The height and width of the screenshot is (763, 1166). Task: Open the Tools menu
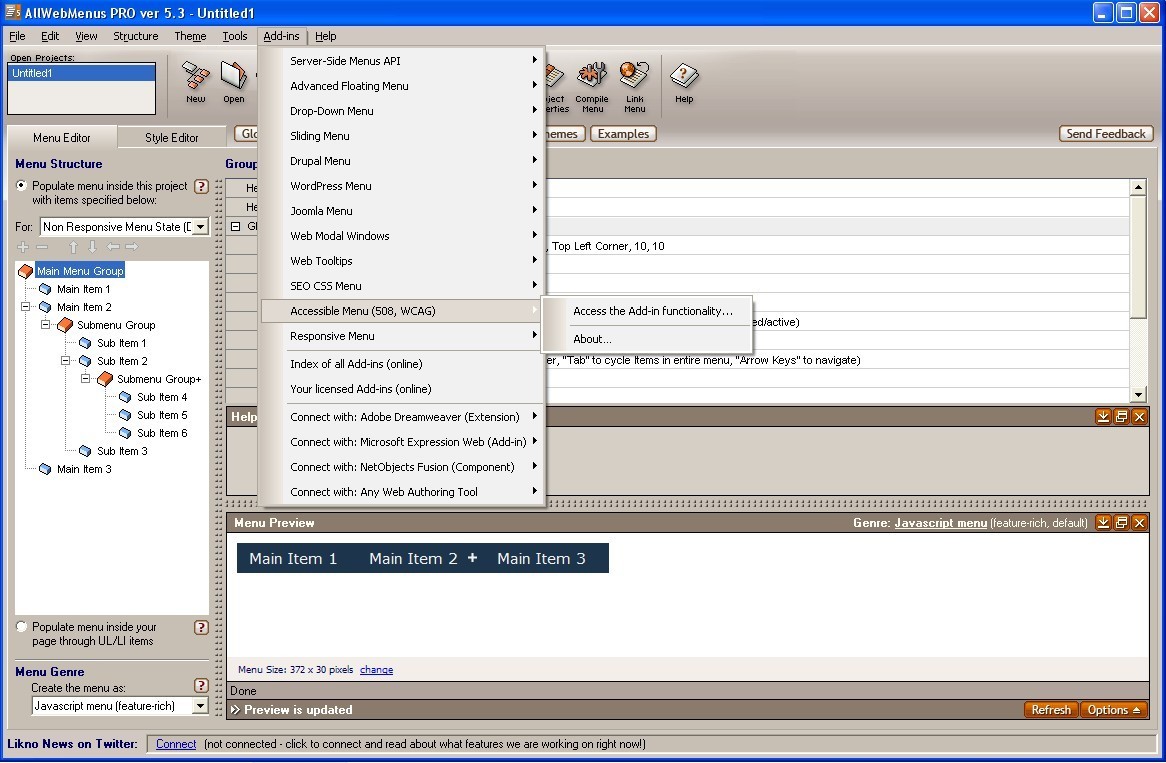(234, 36)
